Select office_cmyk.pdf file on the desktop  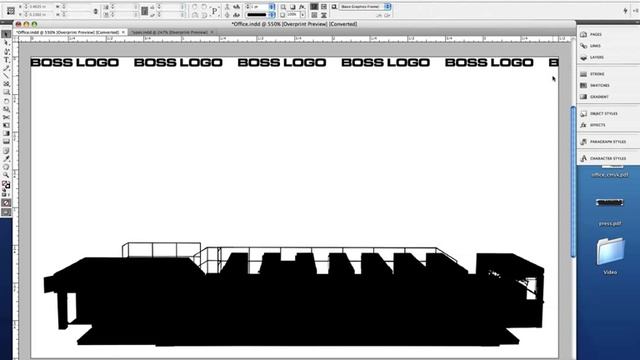[610, 175]
